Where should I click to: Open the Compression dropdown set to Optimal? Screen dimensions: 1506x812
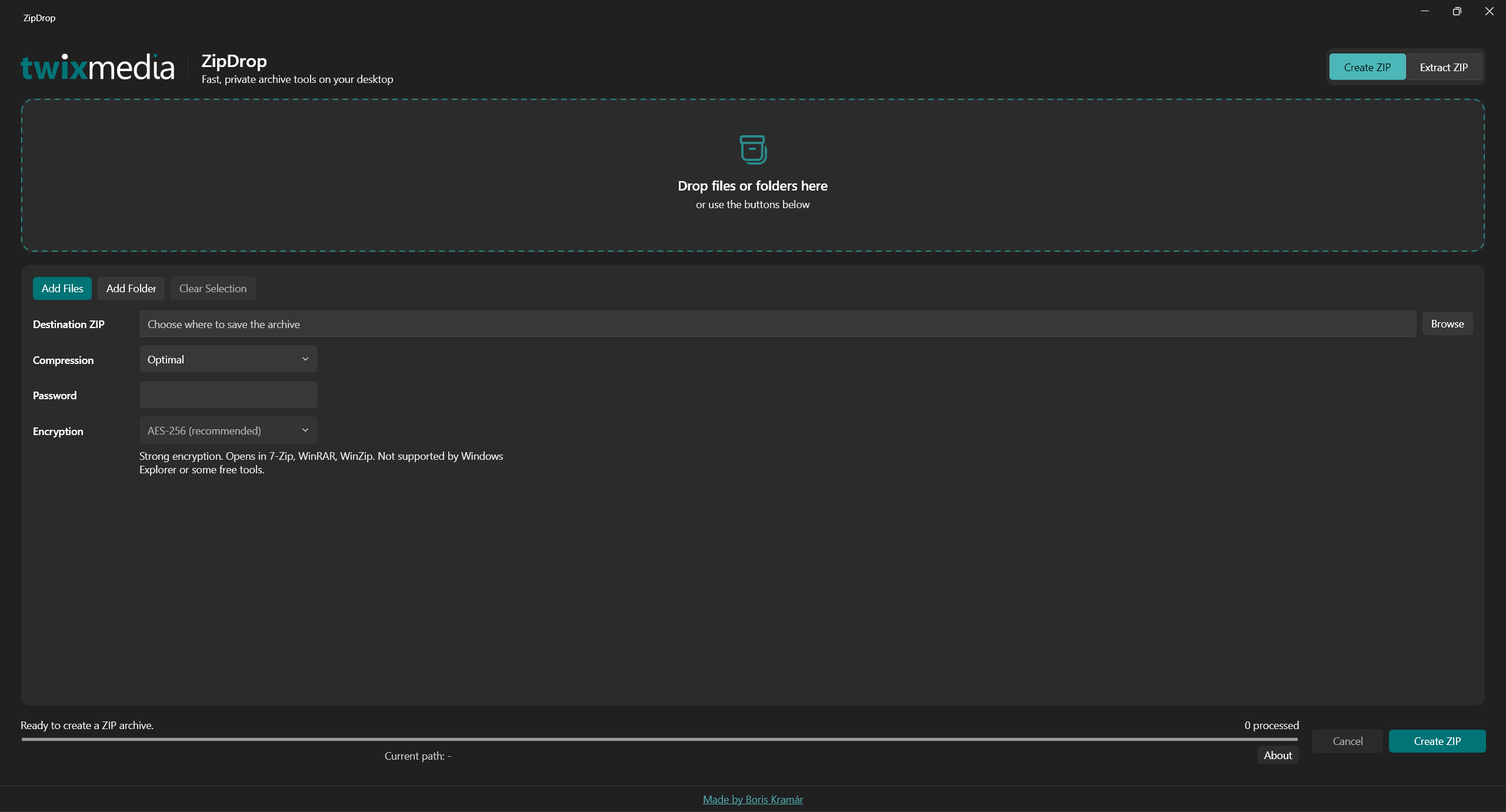click(x=228, y=359)
